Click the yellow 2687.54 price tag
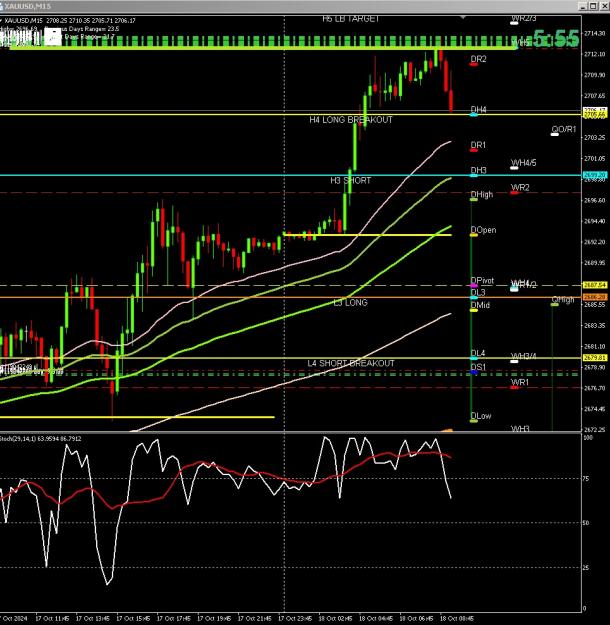 click(594, 285)
